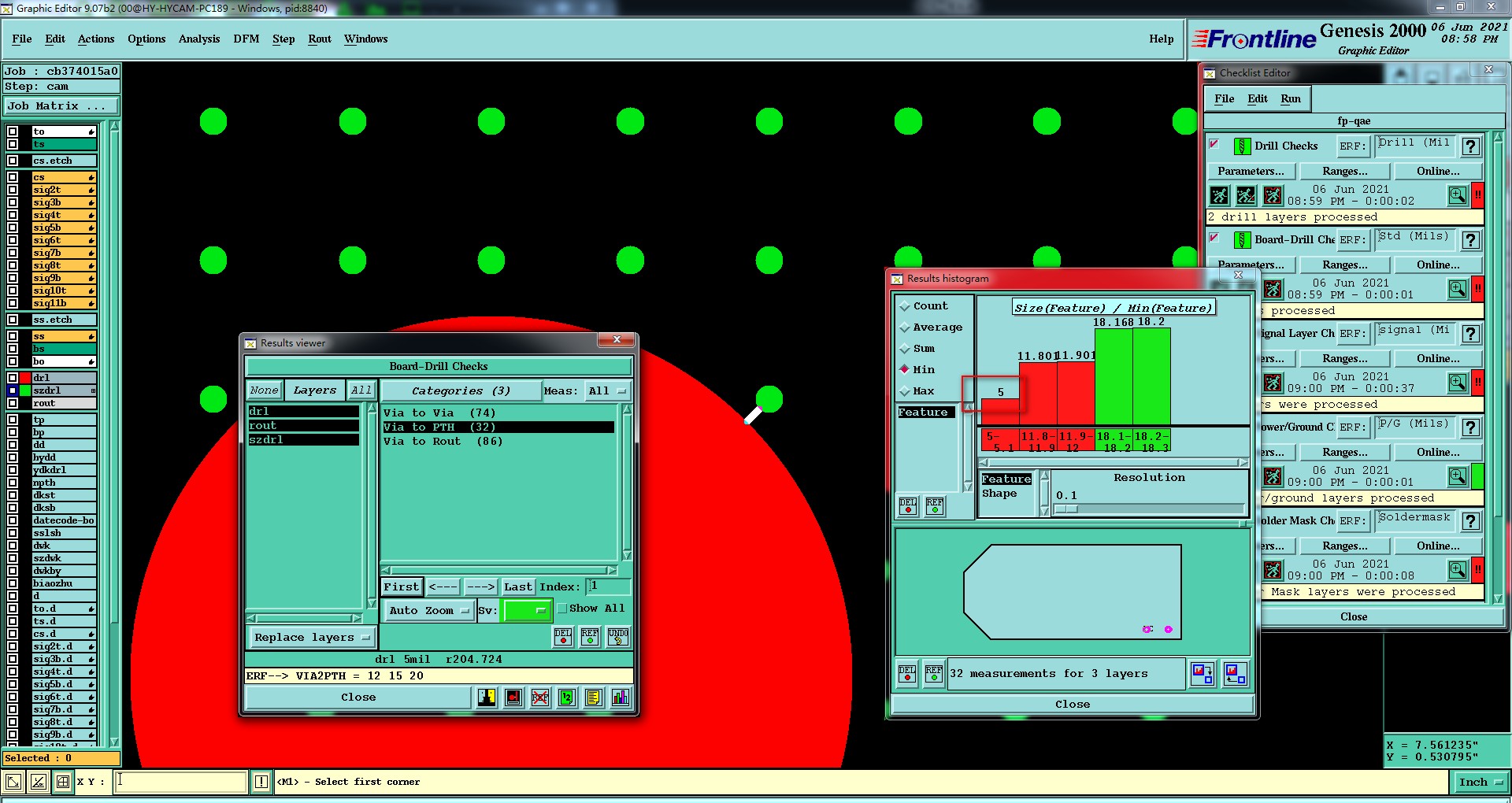Click the histogram icon in Results viewer
1512x803 pixels.
point(621,698)
